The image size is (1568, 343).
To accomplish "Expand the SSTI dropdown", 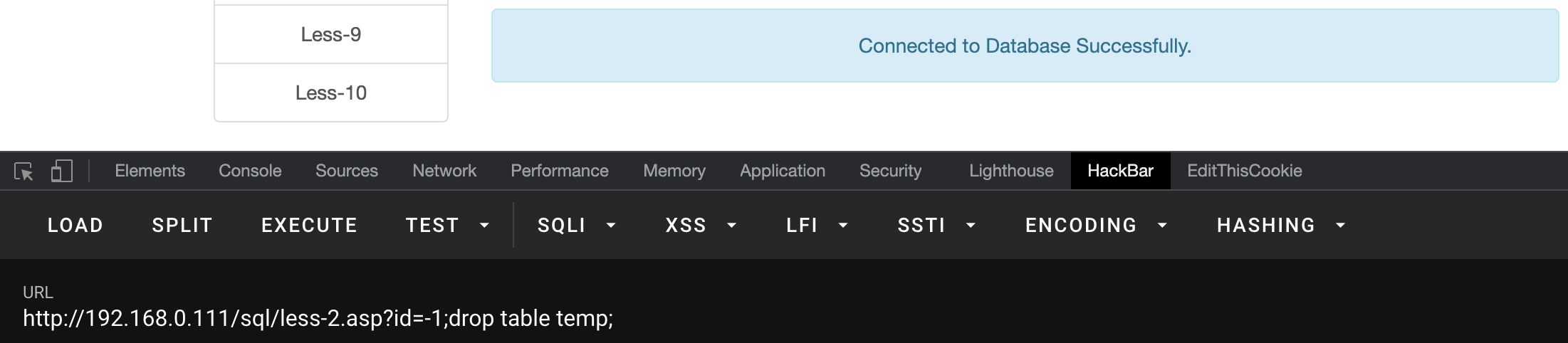I will pyautogui.click(x=936, y=226).
